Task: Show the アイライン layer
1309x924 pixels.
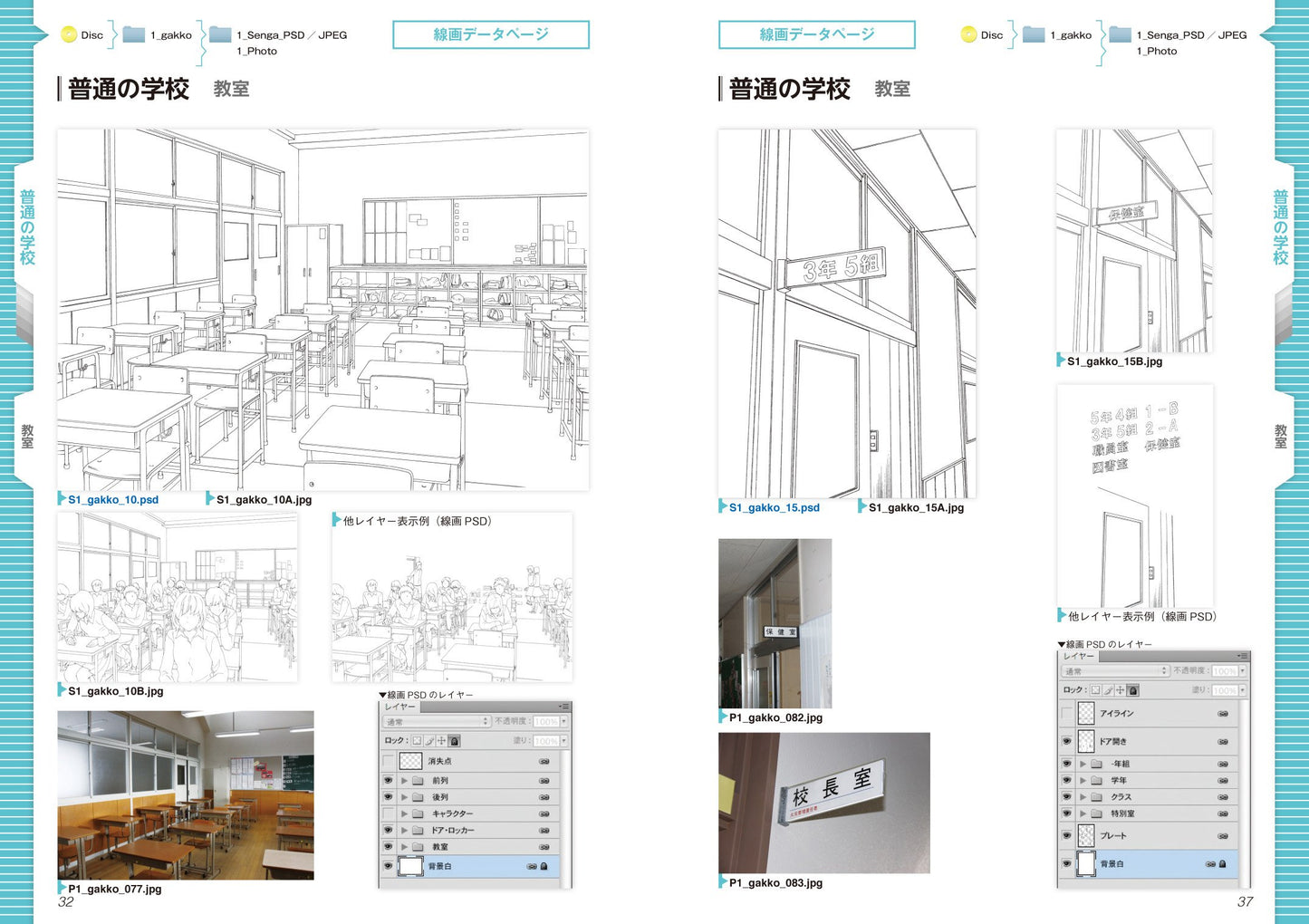Action: pyautogui.click(x=1067, y=714)
